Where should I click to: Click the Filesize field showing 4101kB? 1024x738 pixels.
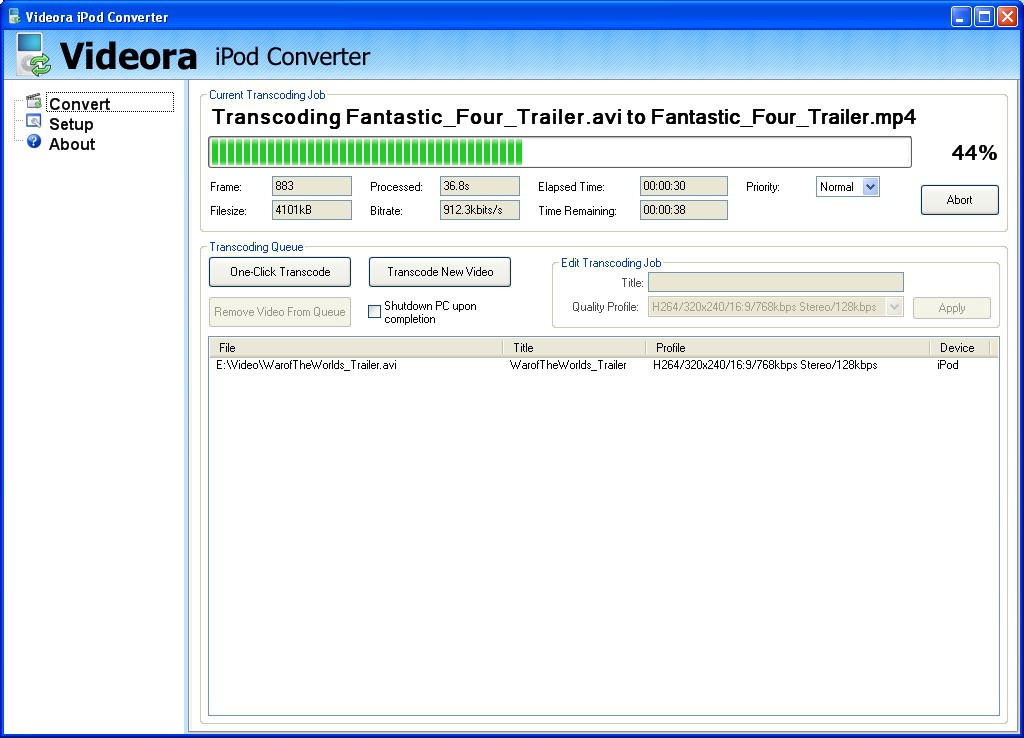click(x=312, y=210)
